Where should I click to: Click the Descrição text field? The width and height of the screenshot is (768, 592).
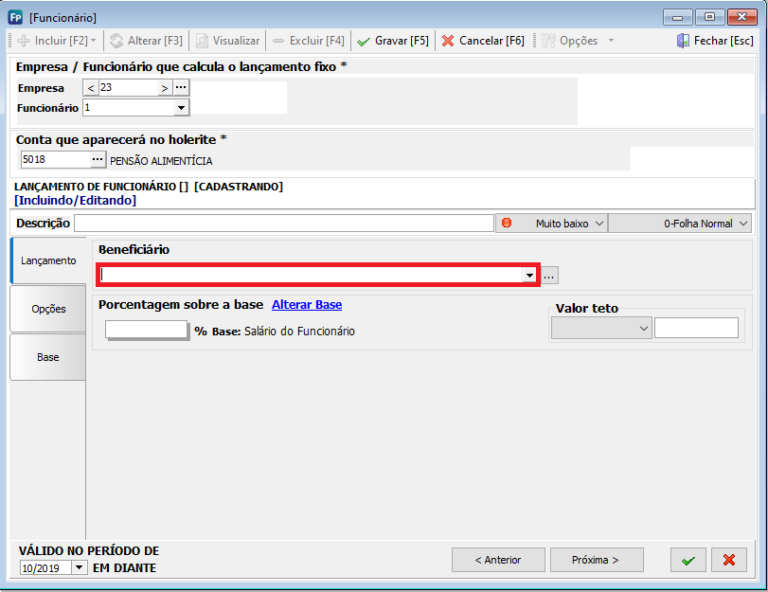click(x=284, y=223)
